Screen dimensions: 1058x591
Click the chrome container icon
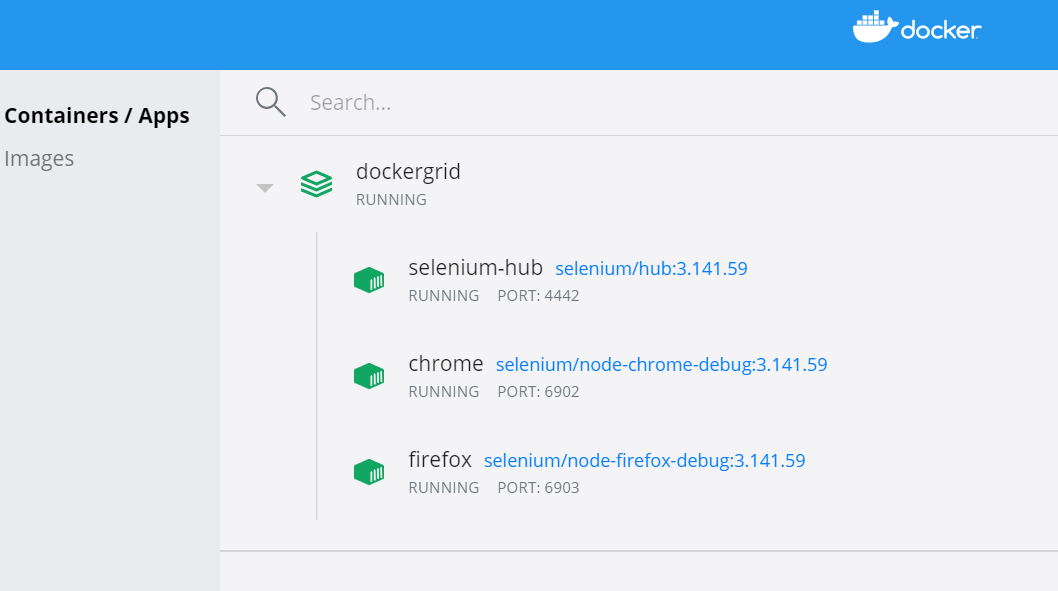(369, 376)
